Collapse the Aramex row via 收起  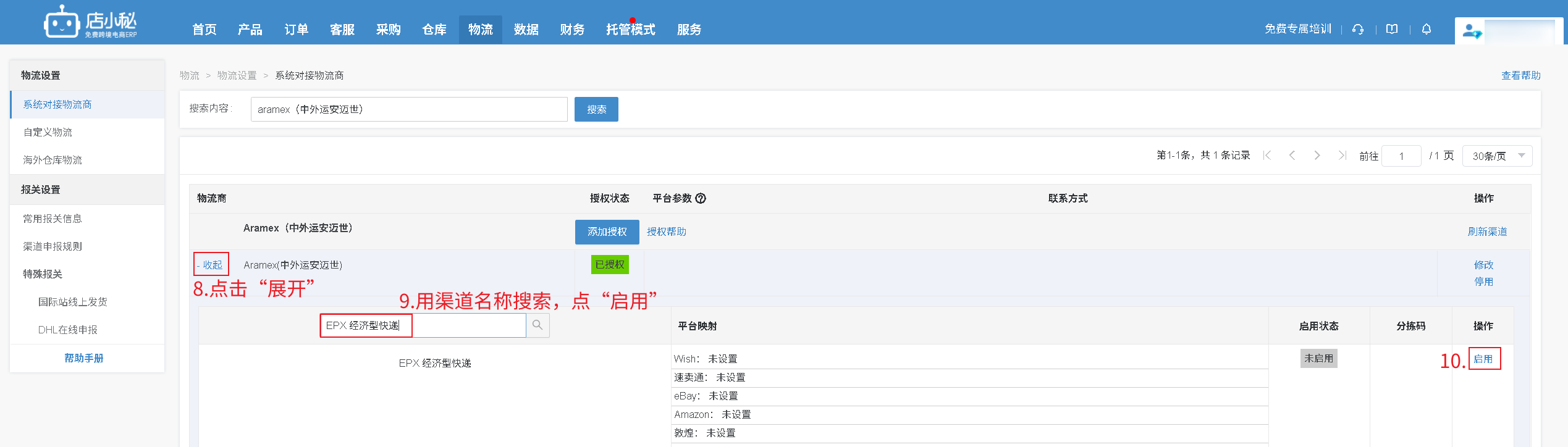212,265
